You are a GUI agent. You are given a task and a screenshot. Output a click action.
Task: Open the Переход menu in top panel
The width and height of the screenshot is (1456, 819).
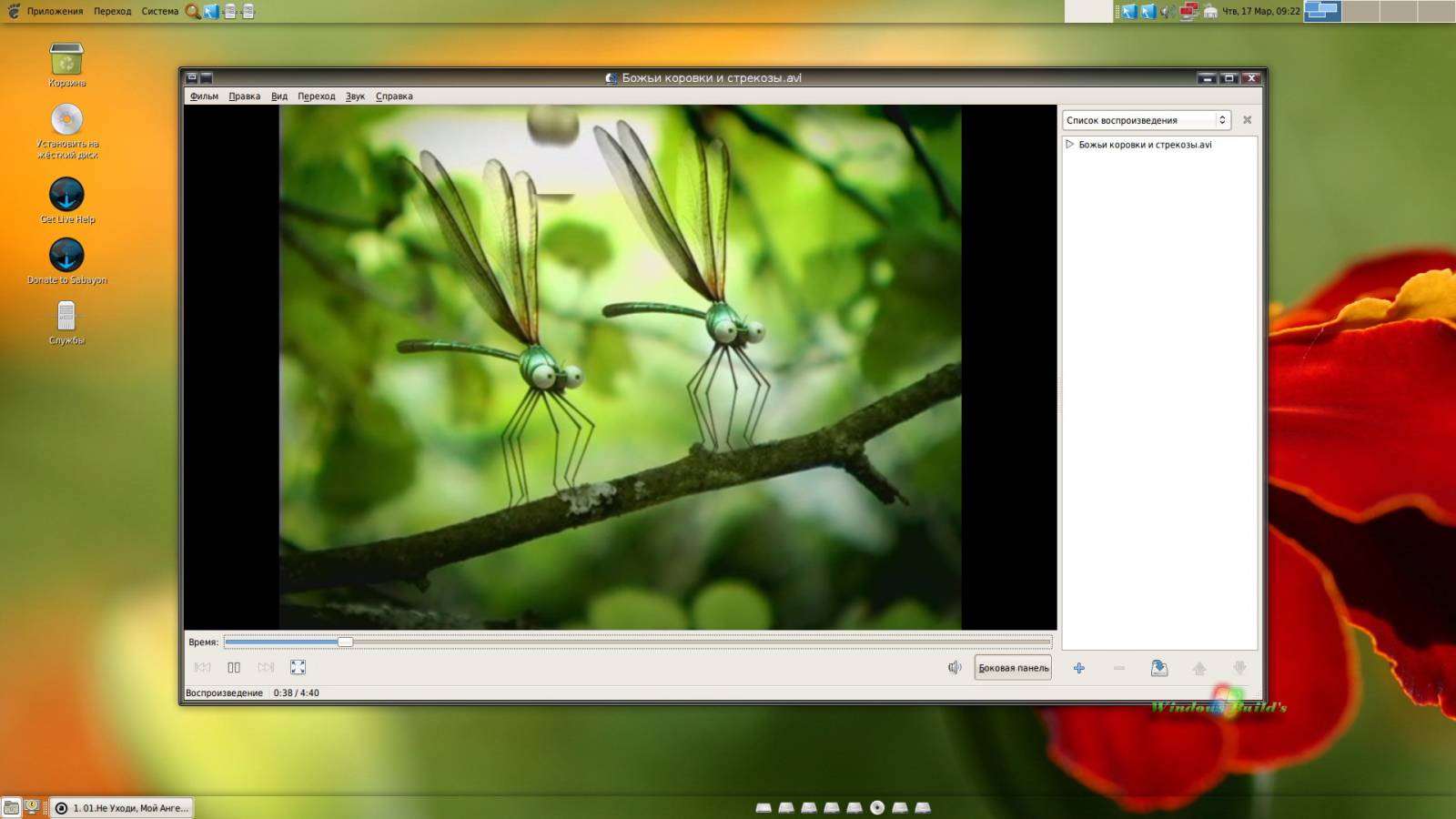[112, 11]
